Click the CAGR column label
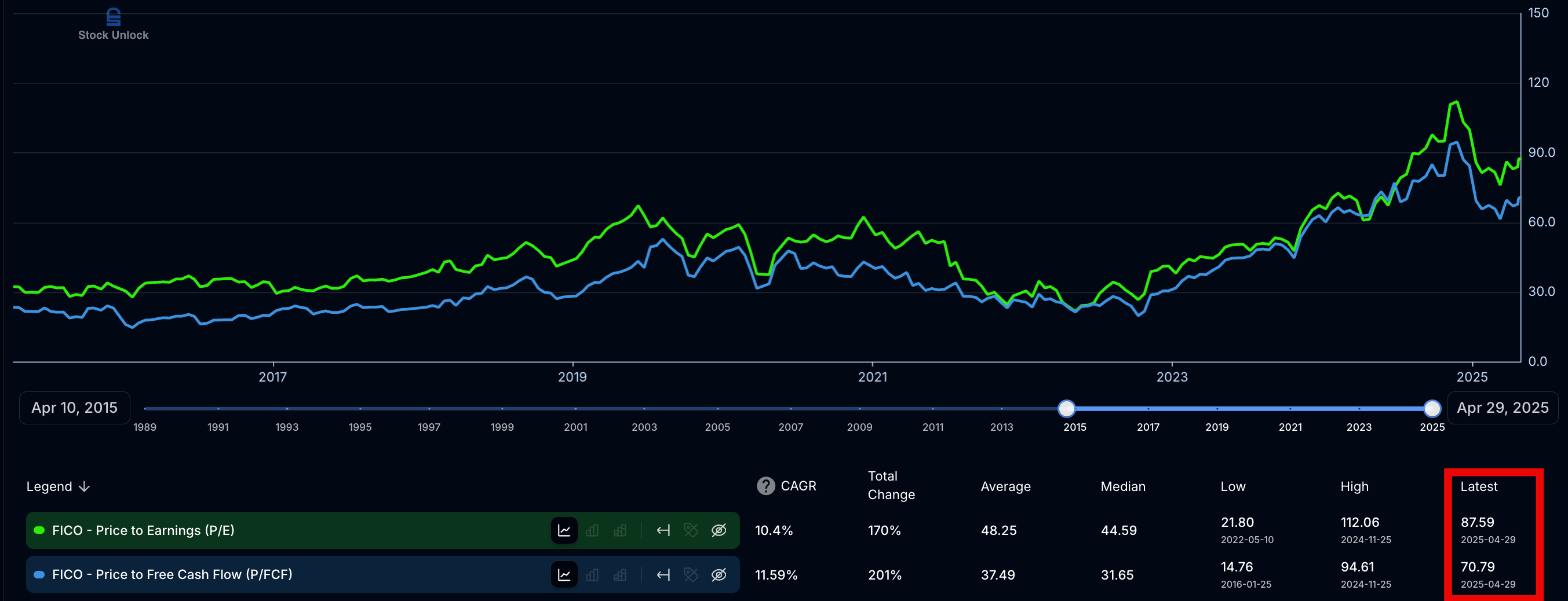 click(x=798, y=486)
